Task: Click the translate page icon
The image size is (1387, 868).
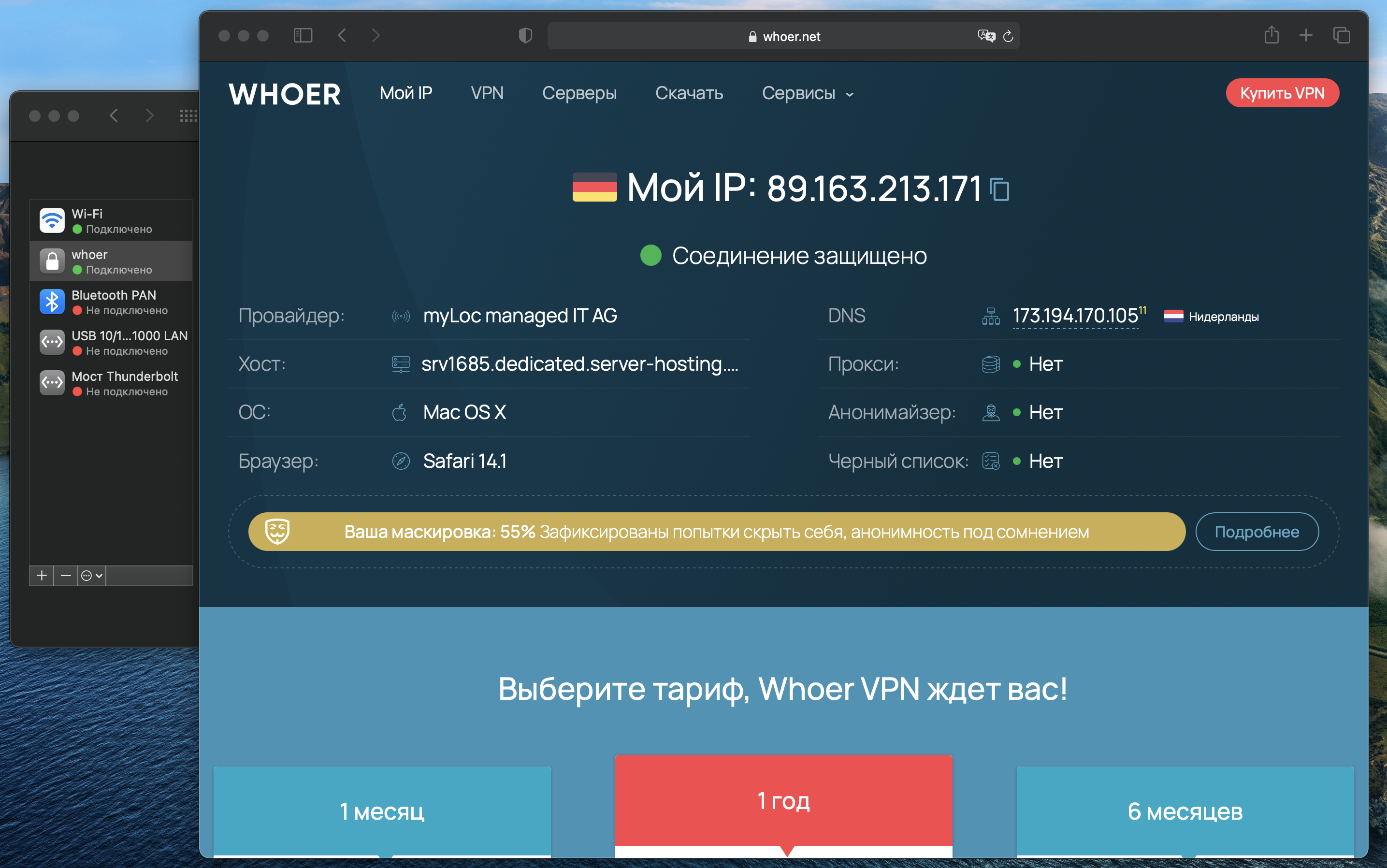Action: click(986, 36)
